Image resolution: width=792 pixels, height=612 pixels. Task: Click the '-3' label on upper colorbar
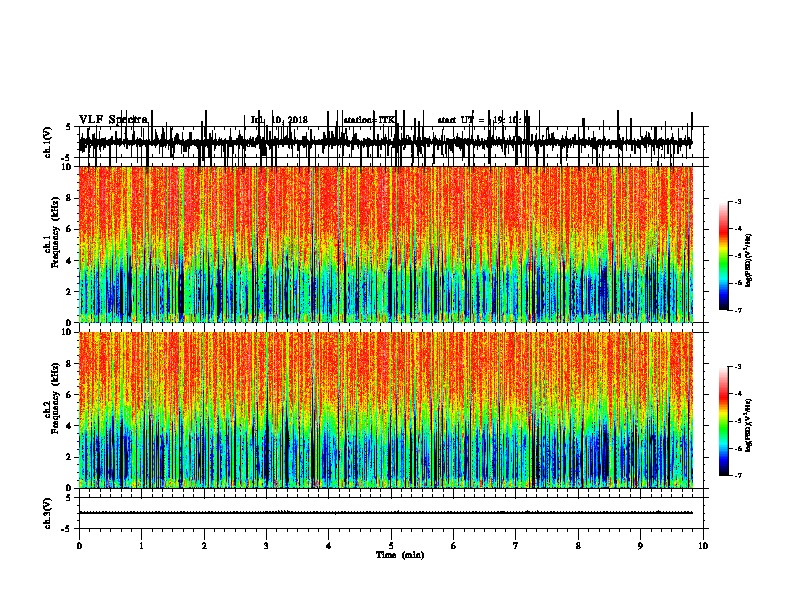737,202
